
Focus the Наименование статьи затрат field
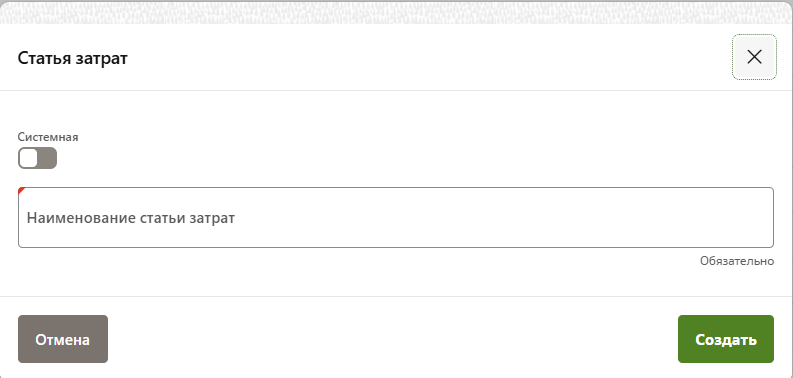pyautogui.click(x=395, y=218)
